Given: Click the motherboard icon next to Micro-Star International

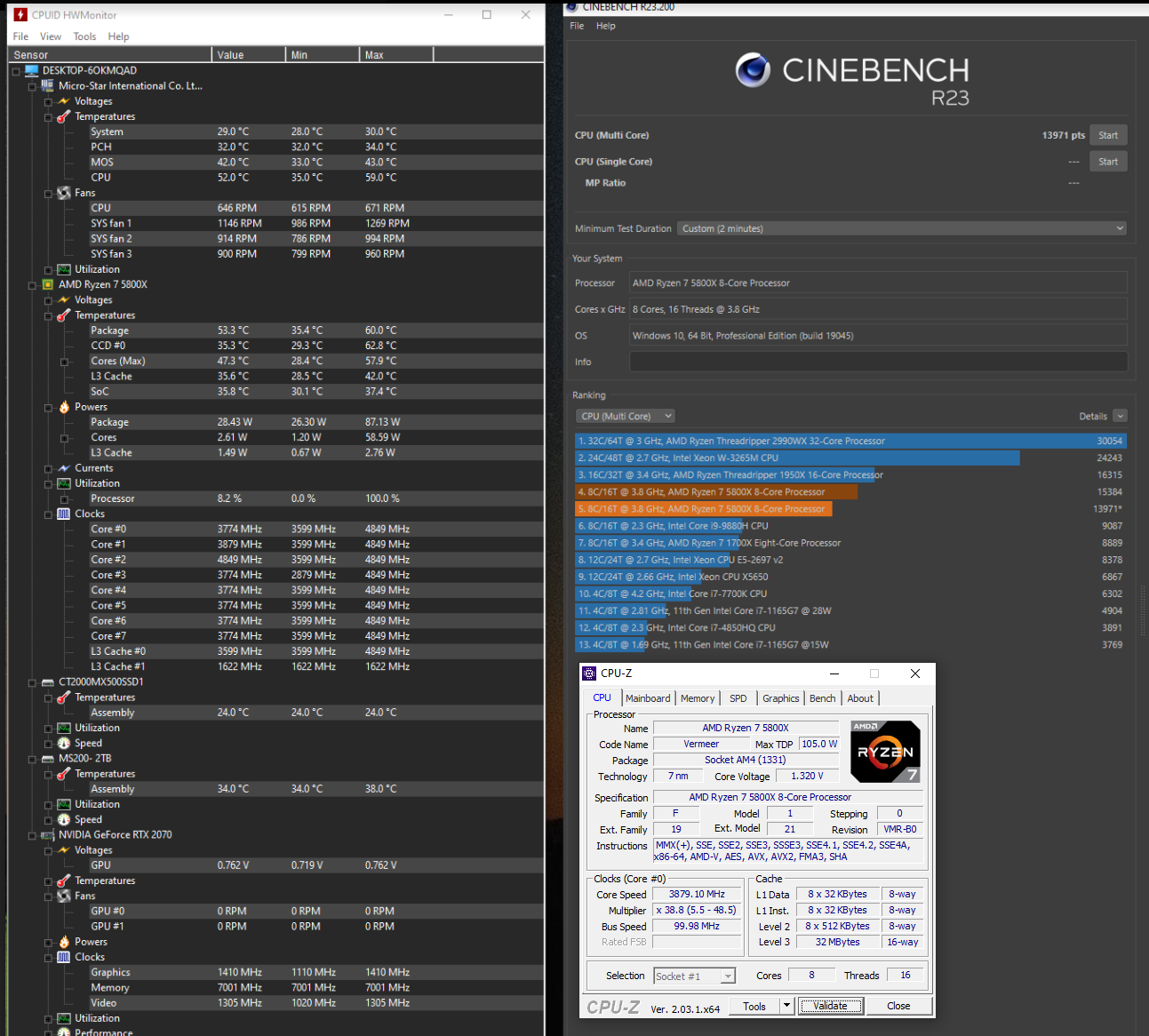Looking at the screenshot, I should pyautogui.click(x=48, y=86).
